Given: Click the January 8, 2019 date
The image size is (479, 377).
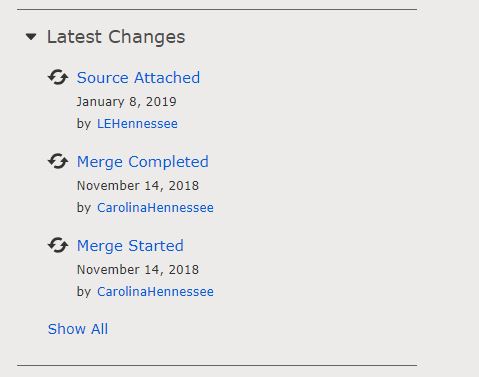Looking at the screenshot, I should pos(127,102).
